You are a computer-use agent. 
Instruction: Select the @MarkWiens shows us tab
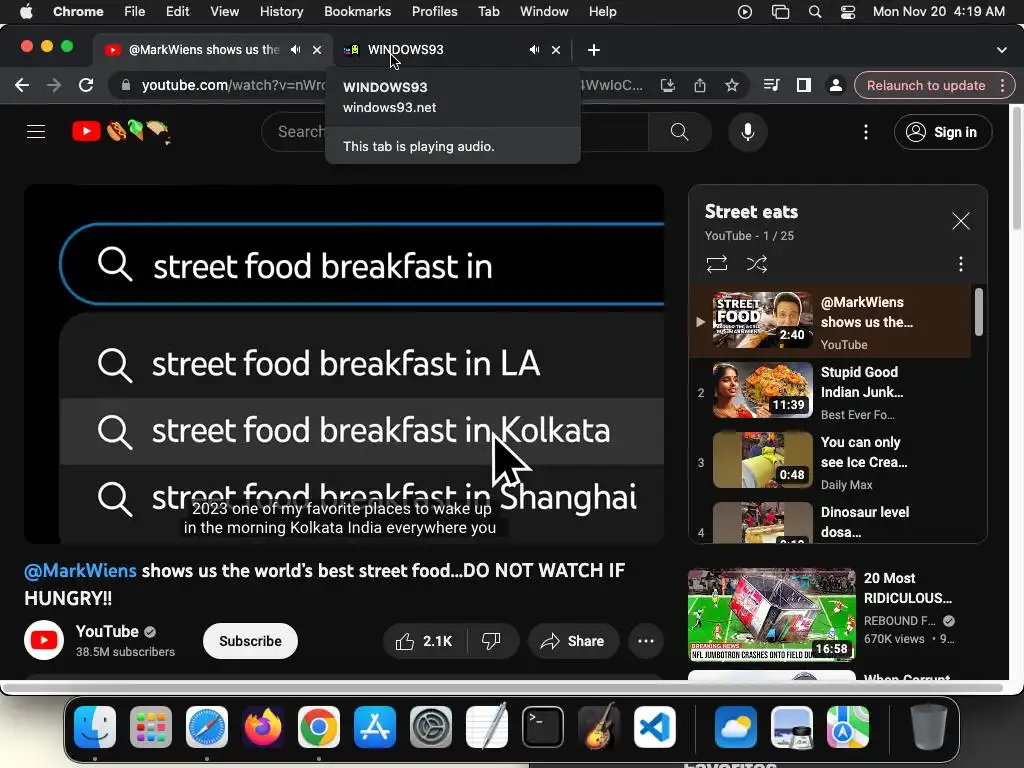coord(204,50)
